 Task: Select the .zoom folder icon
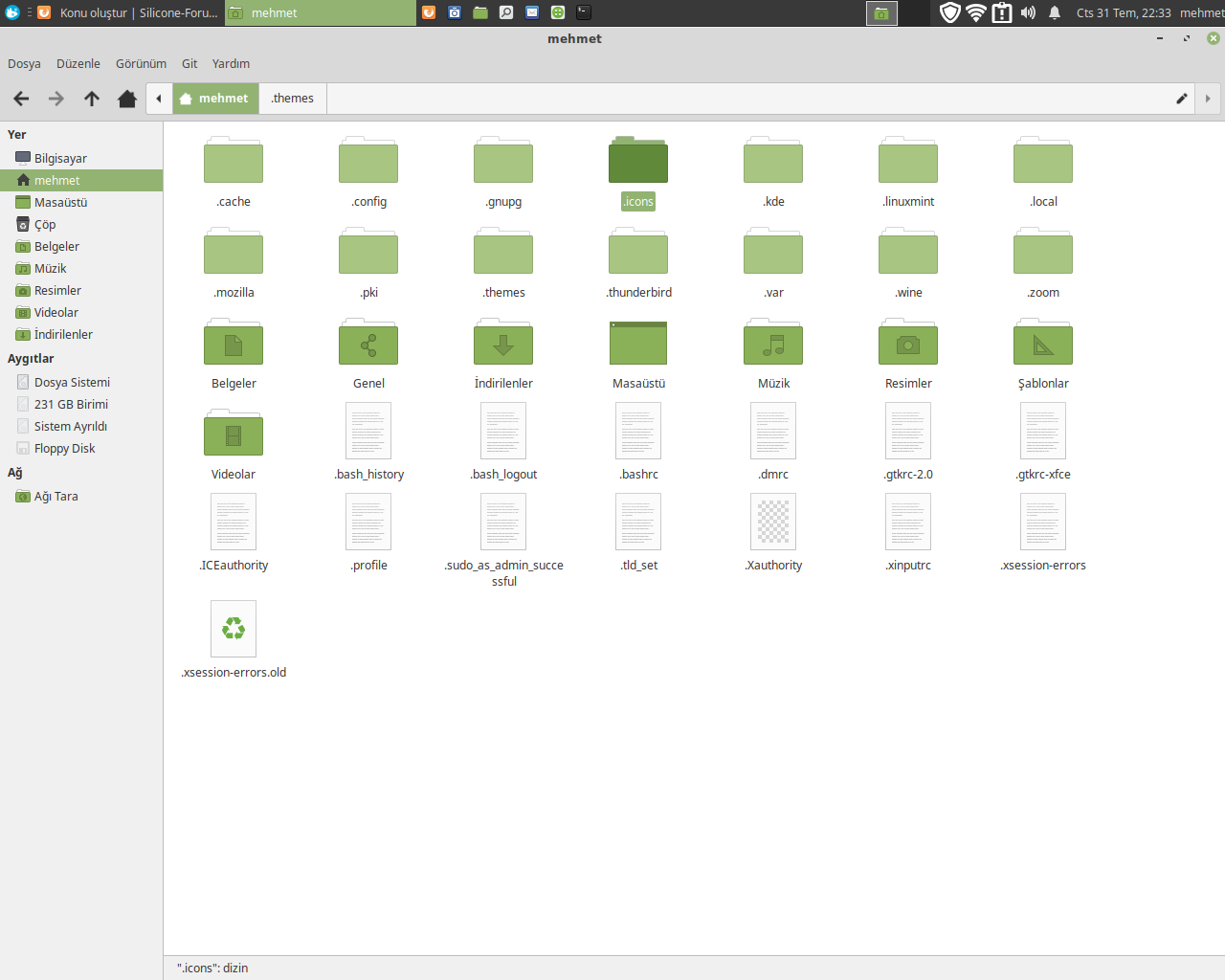coord(1043,251)
